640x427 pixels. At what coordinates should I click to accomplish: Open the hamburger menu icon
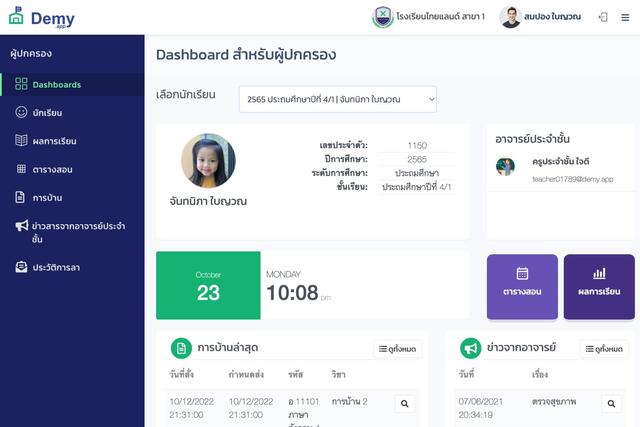point(625,17)
